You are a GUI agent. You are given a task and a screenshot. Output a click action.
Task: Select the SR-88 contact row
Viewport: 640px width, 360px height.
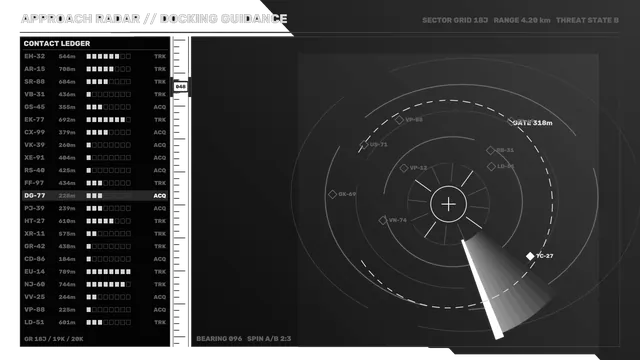[x=95, y=82]
